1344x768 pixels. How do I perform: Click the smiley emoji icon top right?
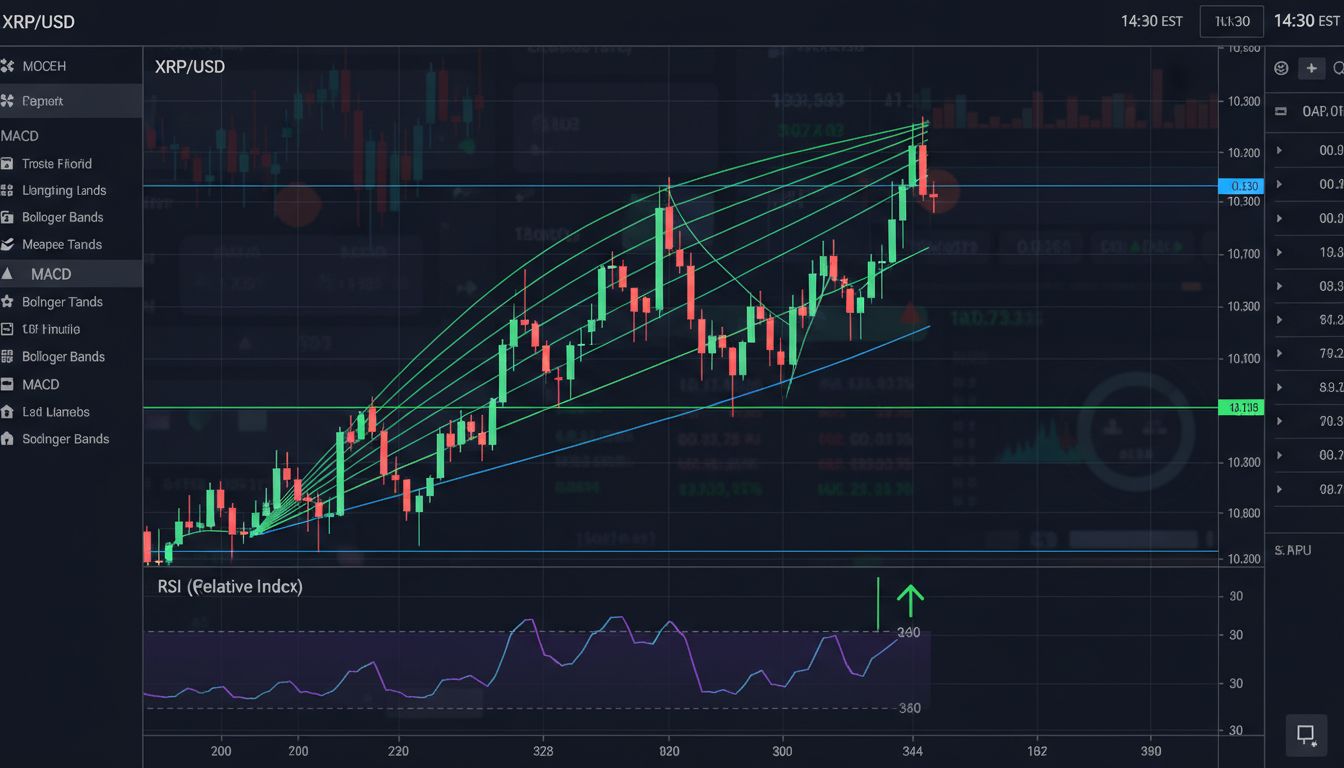point(1281,68)
